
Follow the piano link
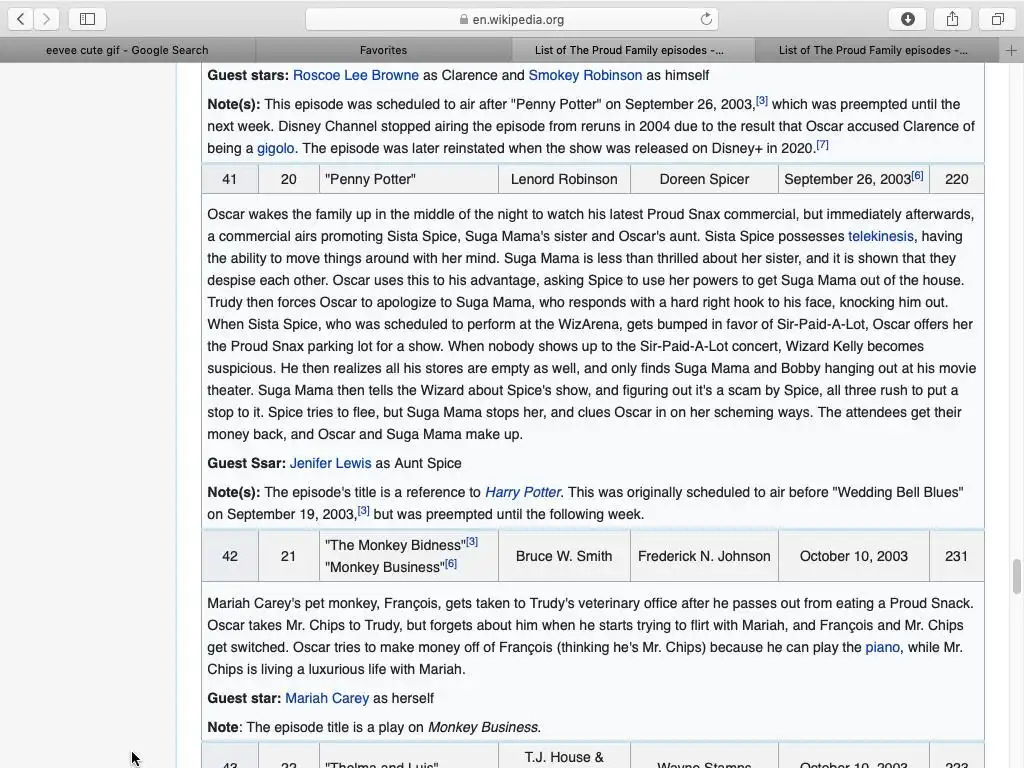882,647
